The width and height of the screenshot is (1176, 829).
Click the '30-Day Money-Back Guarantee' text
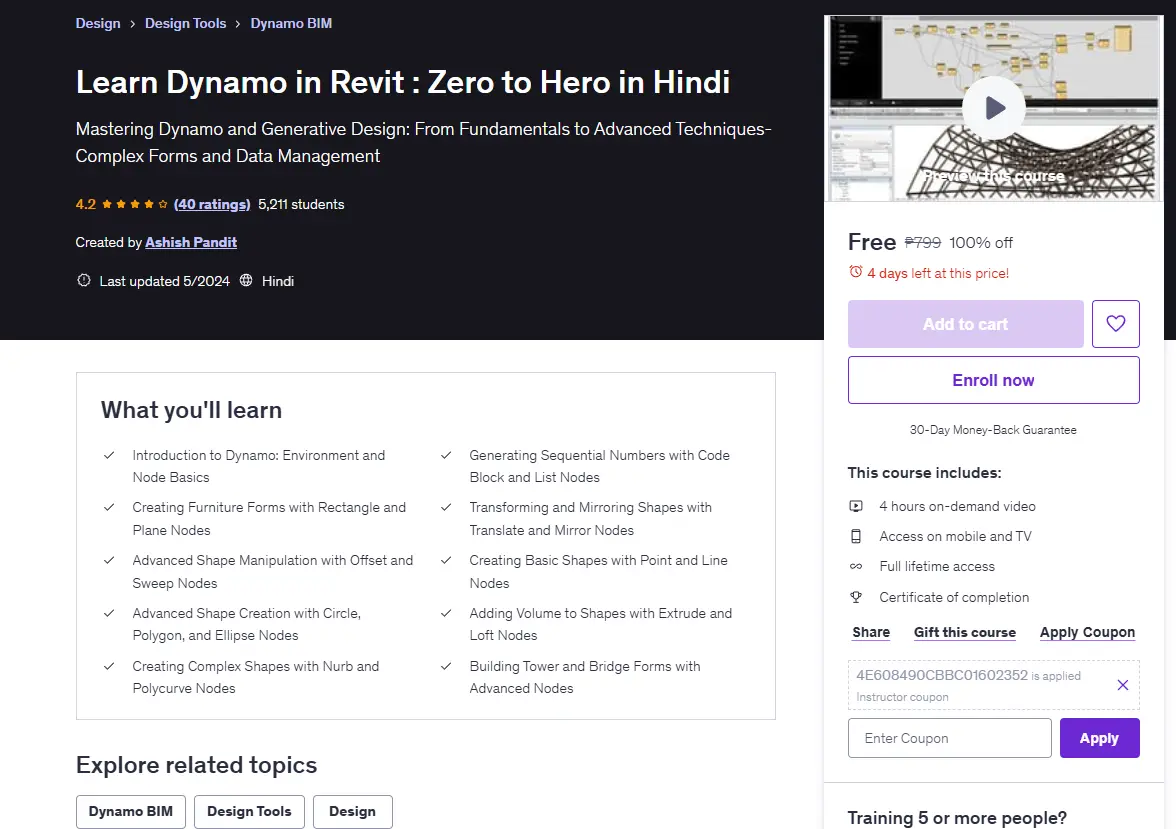[993, 430]
